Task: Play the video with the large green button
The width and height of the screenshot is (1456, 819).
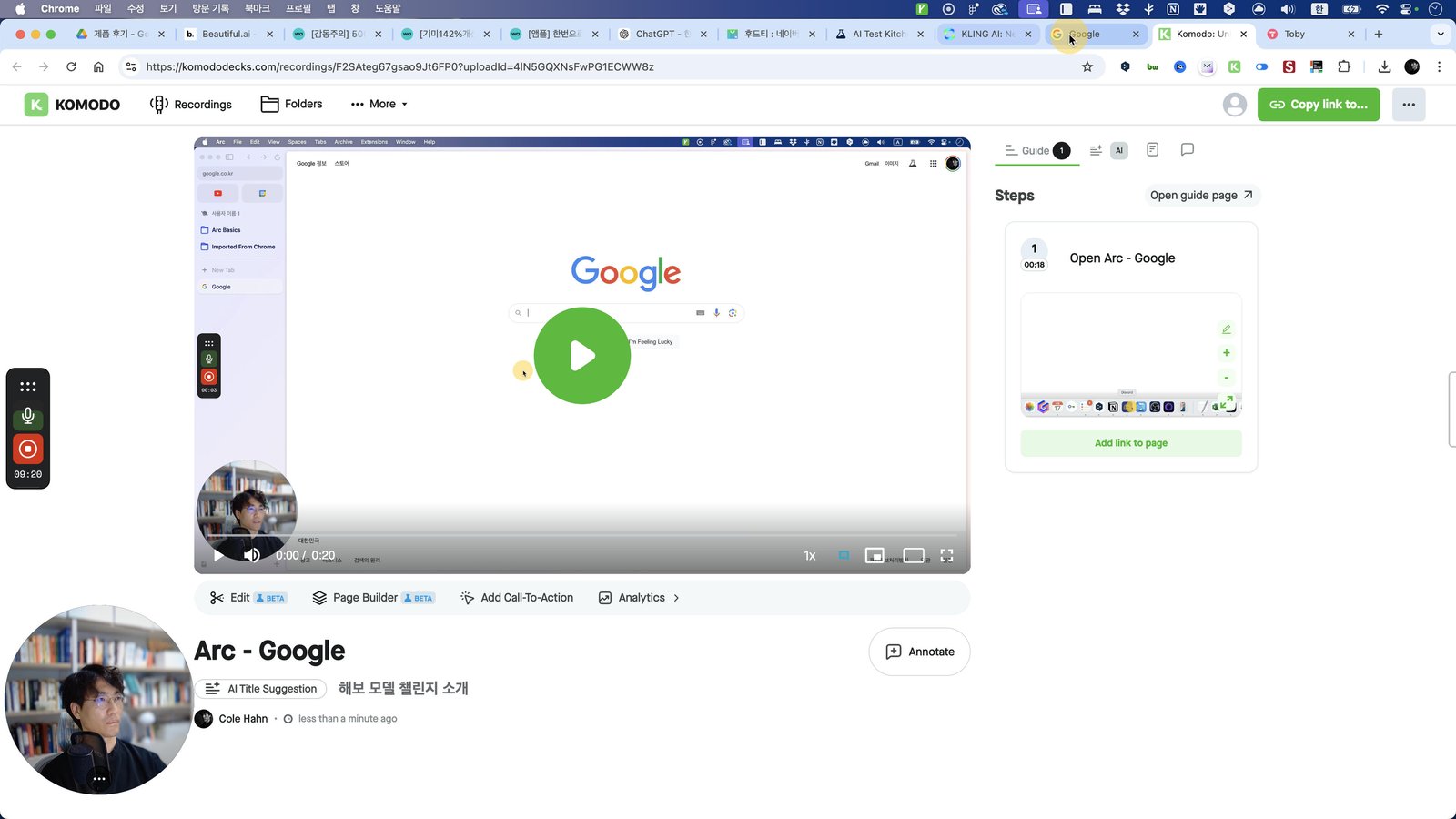Action: click(x=582, y=356)
